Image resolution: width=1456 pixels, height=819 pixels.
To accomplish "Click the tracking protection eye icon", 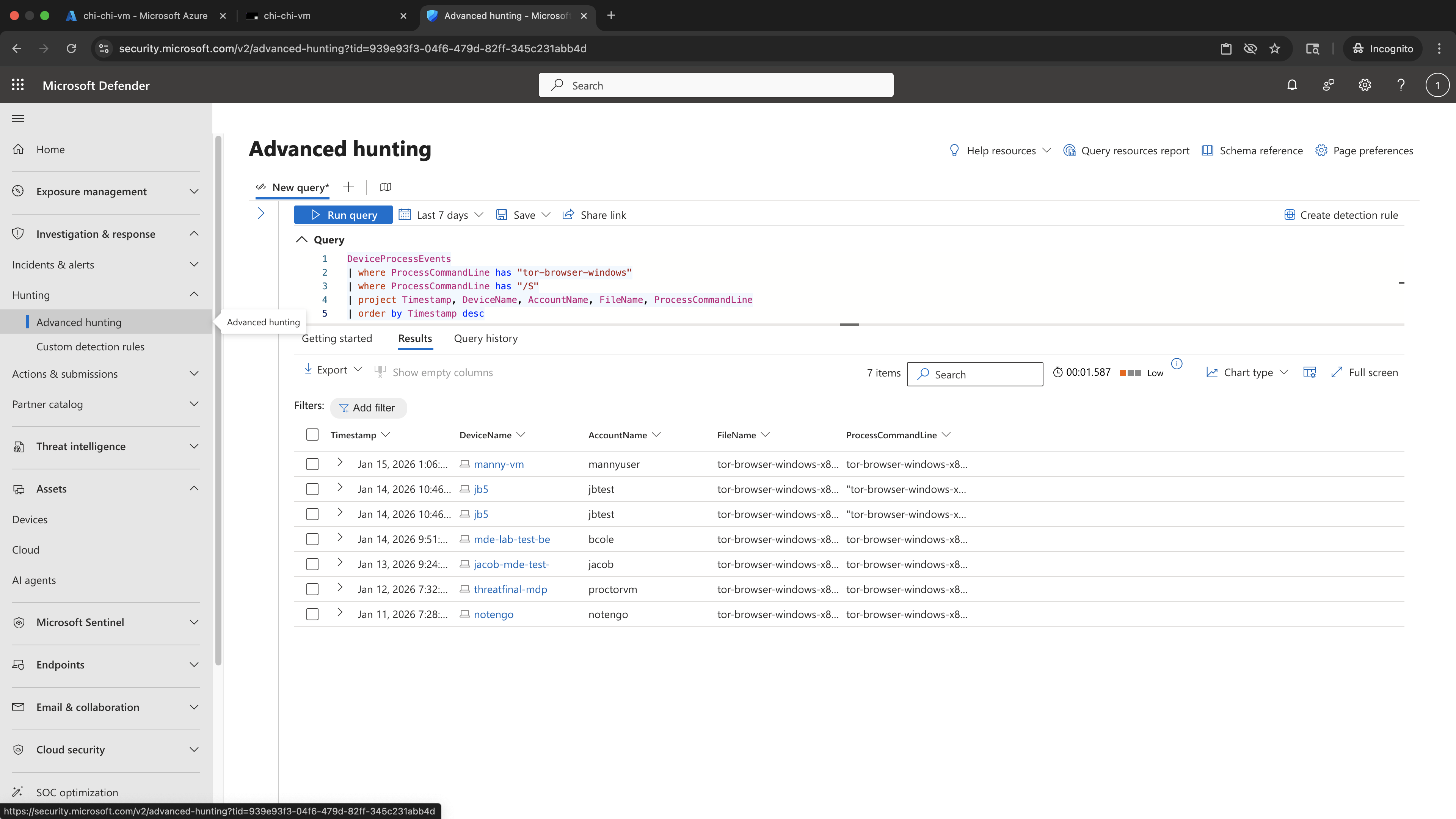I will coord(1250,49).
